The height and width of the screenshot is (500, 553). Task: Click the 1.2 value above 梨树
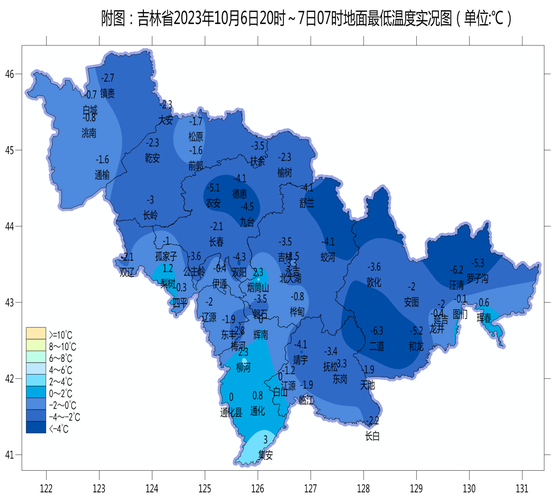[x=168, y=269]
